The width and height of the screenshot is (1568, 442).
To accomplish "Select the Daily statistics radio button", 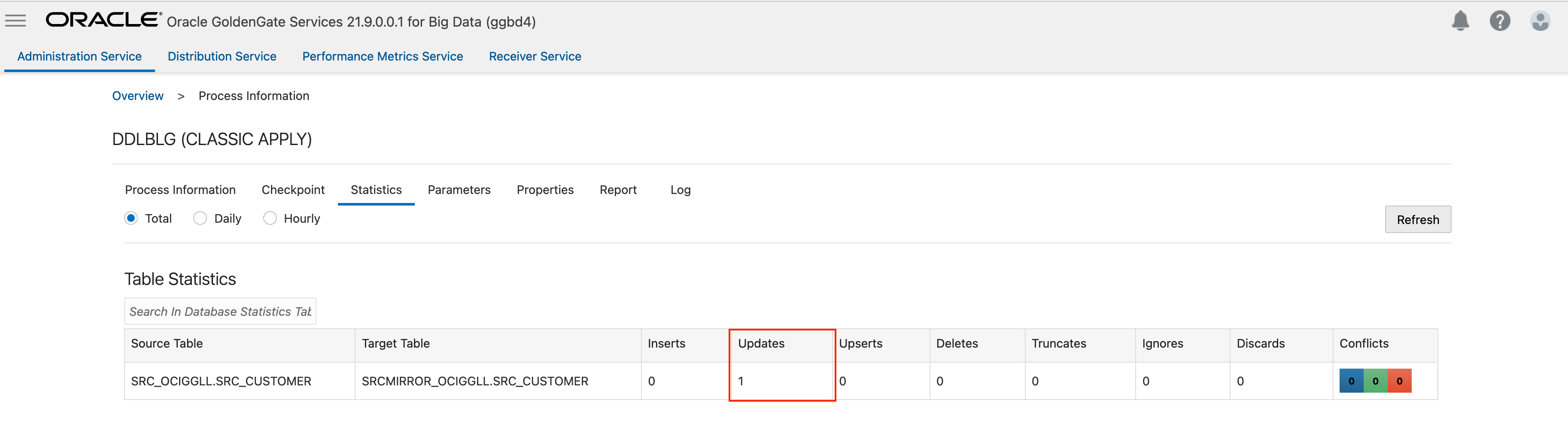I will [200, 218].
